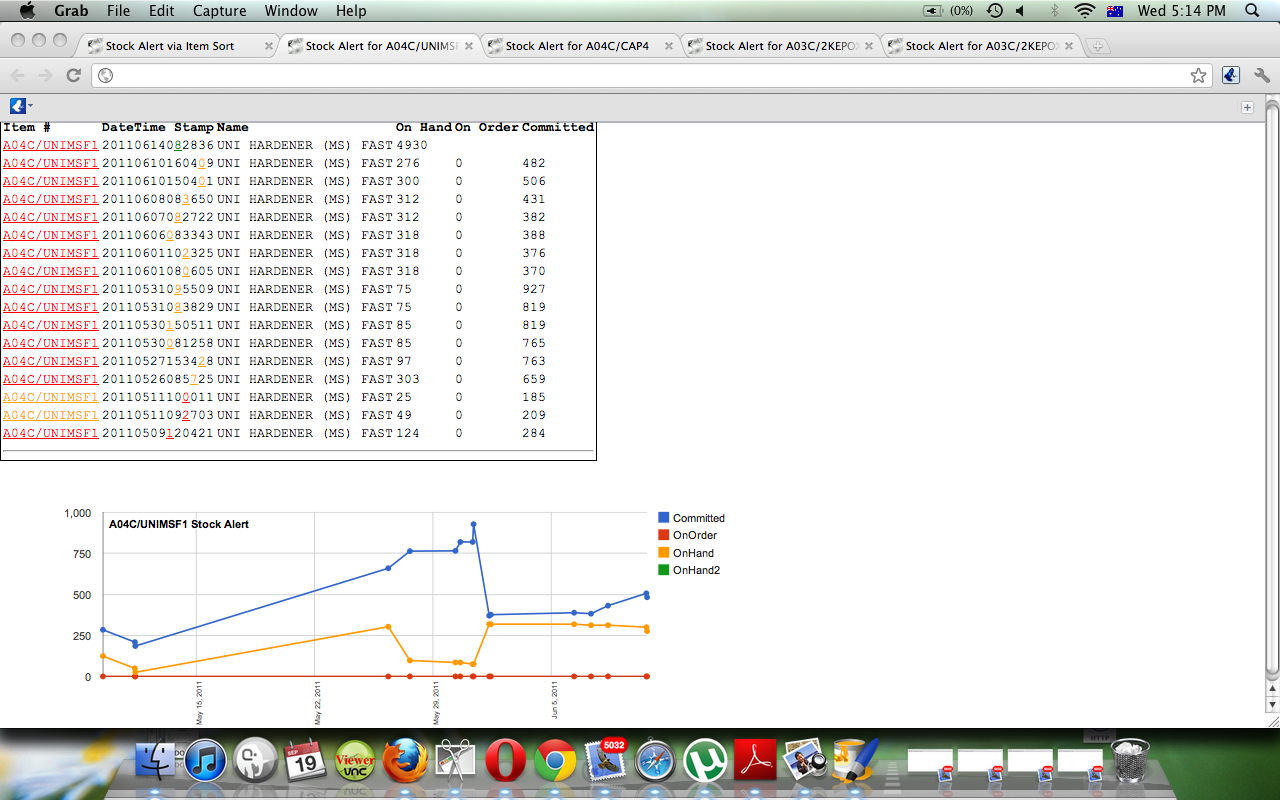Open the Window menu
The height and width of the screenshot is (800, 1280).
coord(291,11)
